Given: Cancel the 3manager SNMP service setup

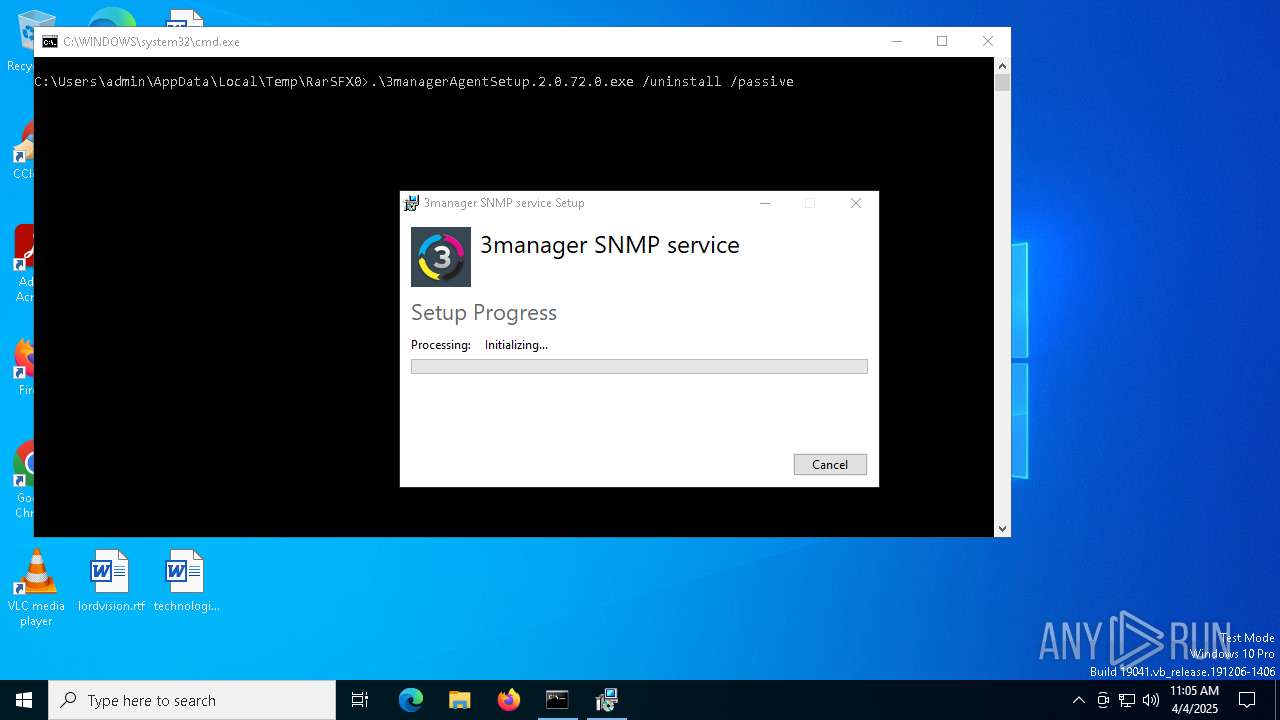Looking at the screenshot, I should [830, 464].
